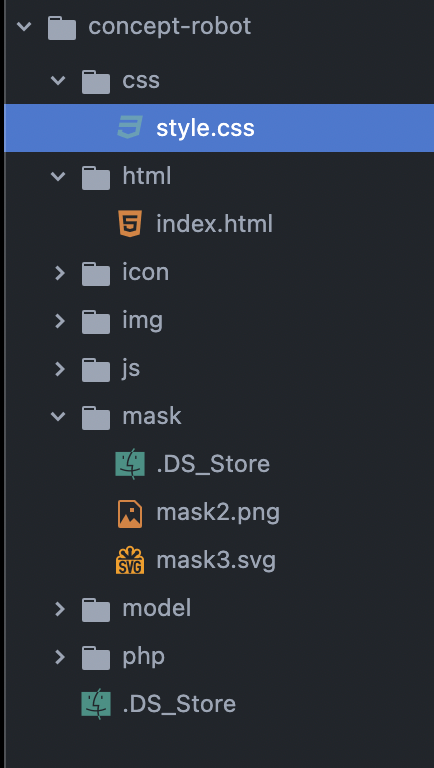Select the php folder label
The image size is (434, 768).
coord(144,657)
